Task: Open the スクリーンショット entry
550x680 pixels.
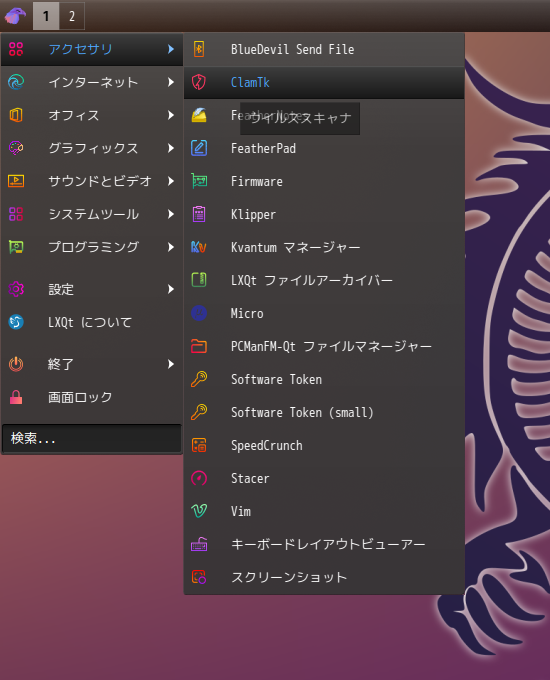Action: pos(324,577)
